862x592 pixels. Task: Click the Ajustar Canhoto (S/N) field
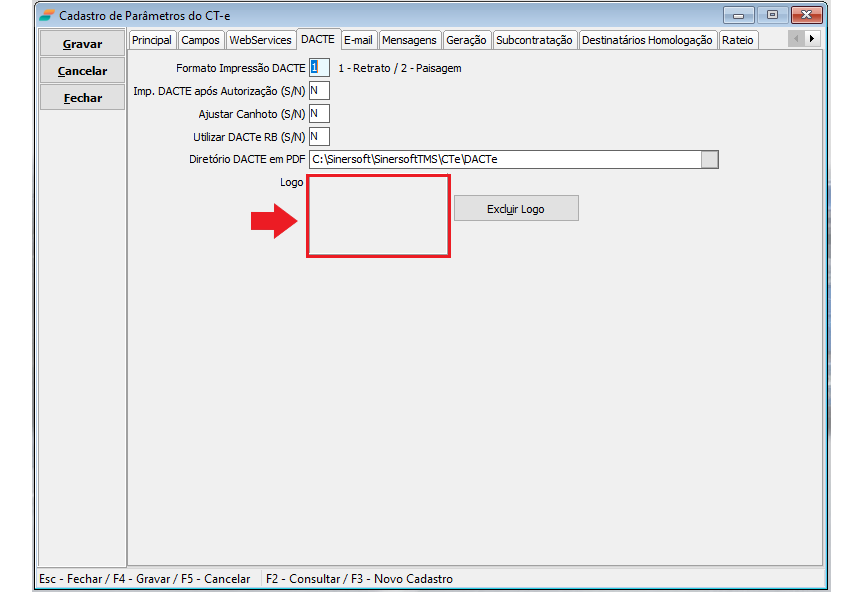[319, 114]
